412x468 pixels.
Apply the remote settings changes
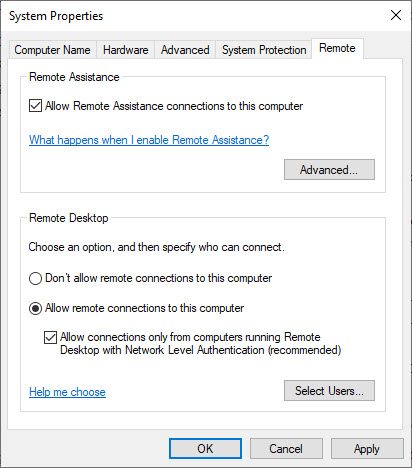tap(367, 449)
